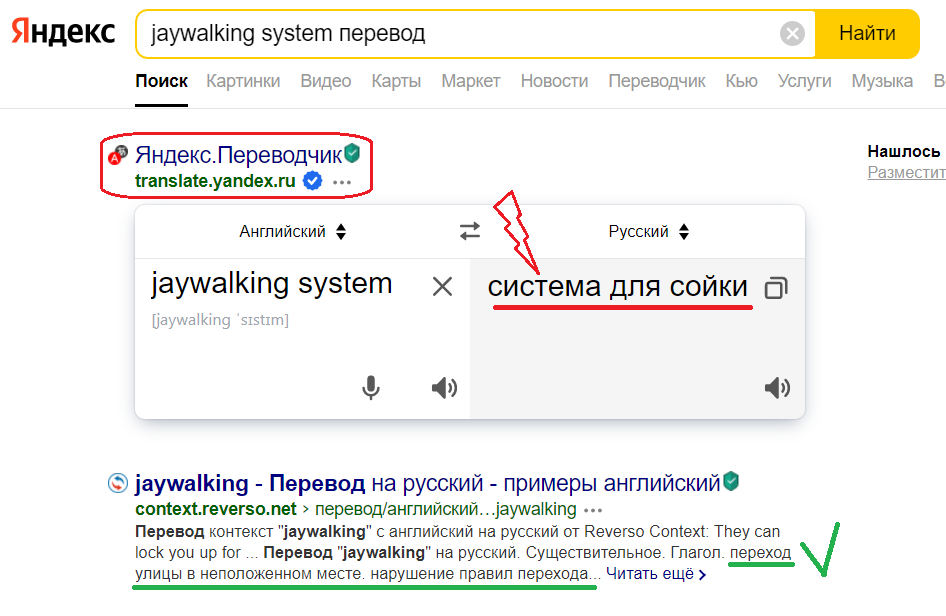Click the transcription [jaywalking ˈsɪstɪm]
The height and width of the screenshot is (616, 946).
220,320
